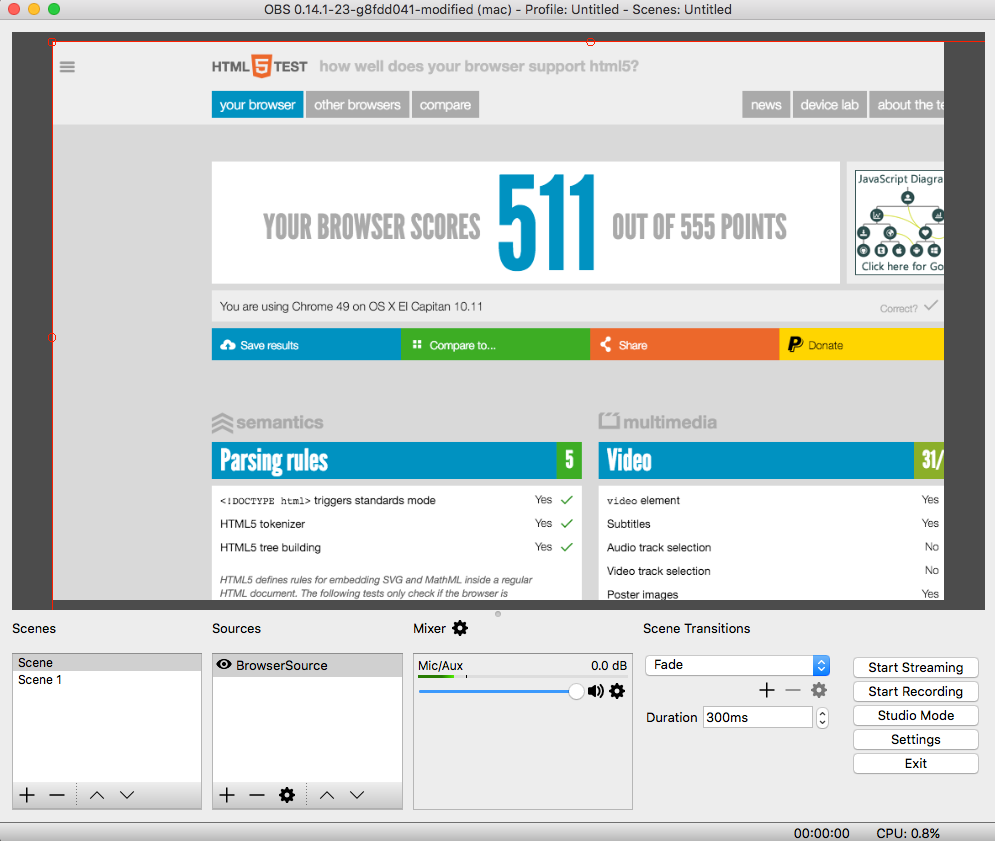Click 'Video' section header in preview
The image size is (995, 841).
[x=771, y=461]
